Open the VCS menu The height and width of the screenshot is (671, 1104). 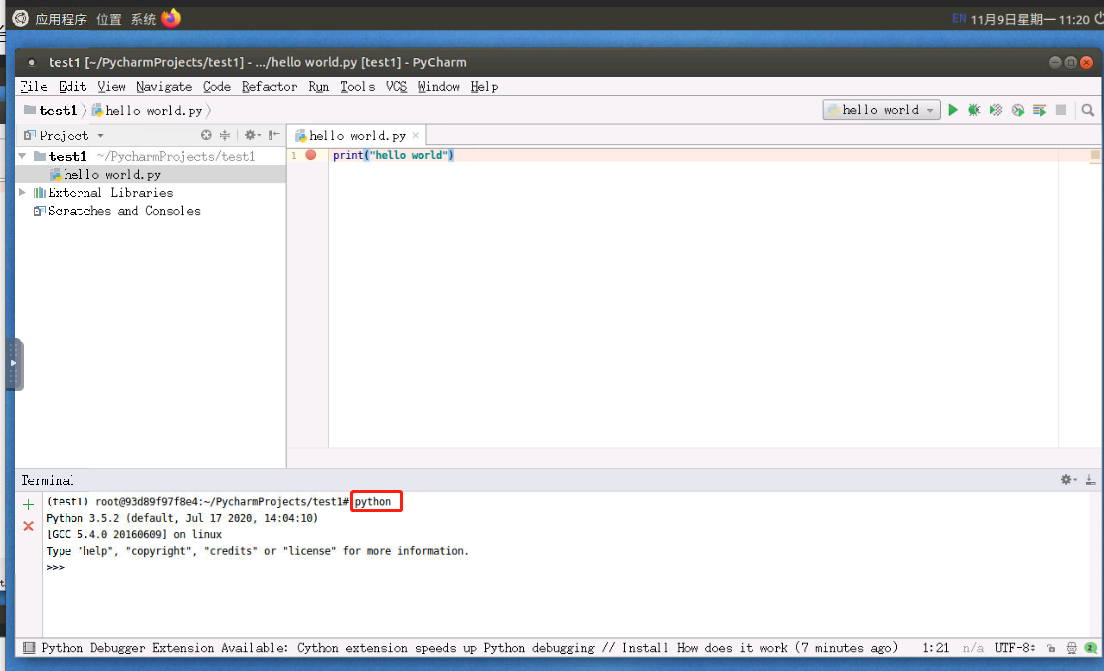pyautogui.click(x=396, y=87)
